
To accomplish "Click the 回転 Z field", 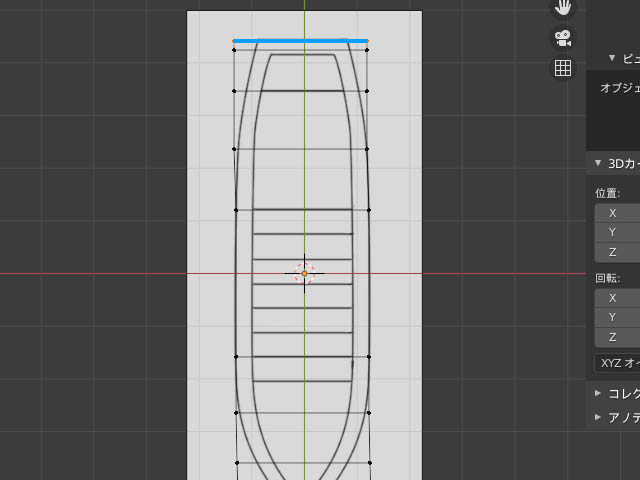I will click(x=617, y=337).
